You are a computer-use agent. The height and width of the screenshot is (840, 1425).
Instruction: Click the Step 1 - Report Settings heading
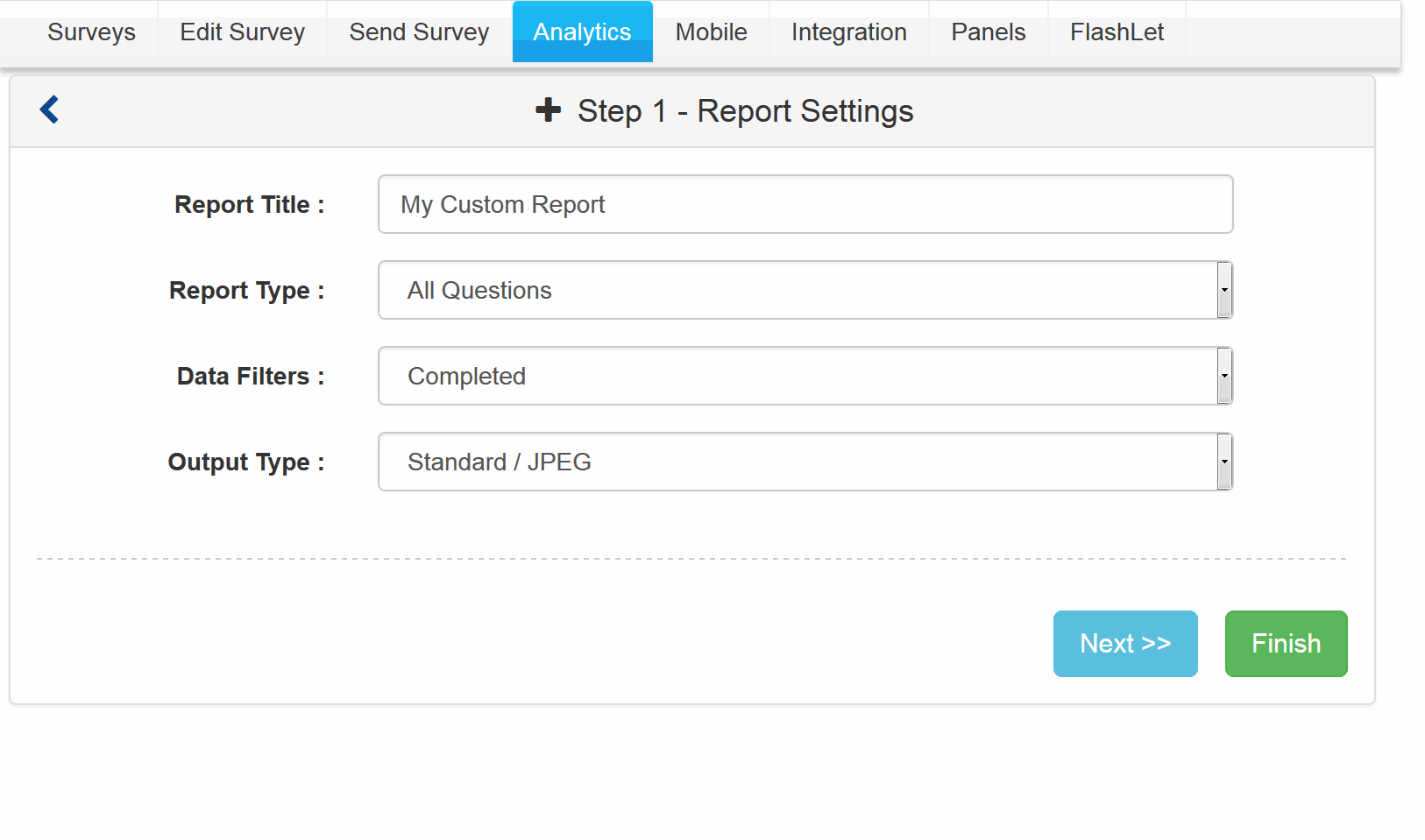[x=745, y=110]
